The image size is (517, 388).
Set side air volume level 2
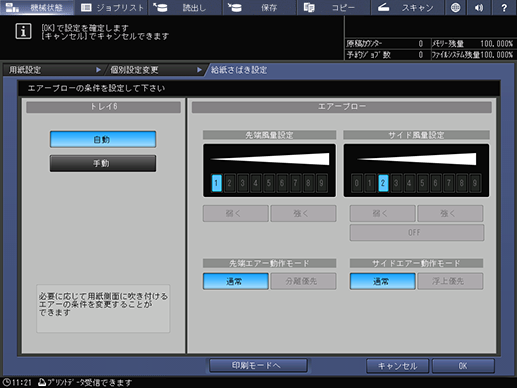[x=383, y=183]
